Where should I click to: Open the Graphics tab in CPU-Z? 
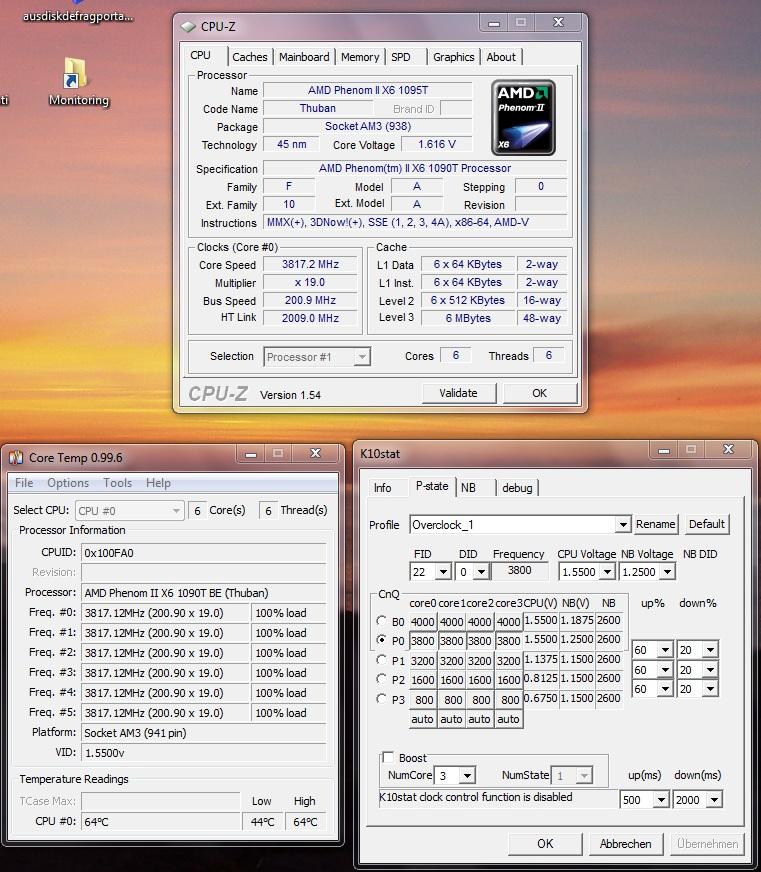click(x=453, y=57)
